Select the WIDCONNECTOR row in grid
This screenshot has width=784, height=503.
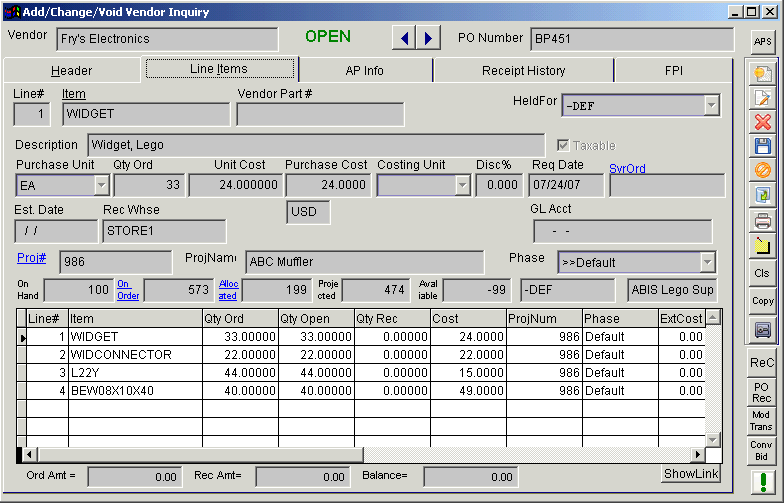[x=120, y=355]
